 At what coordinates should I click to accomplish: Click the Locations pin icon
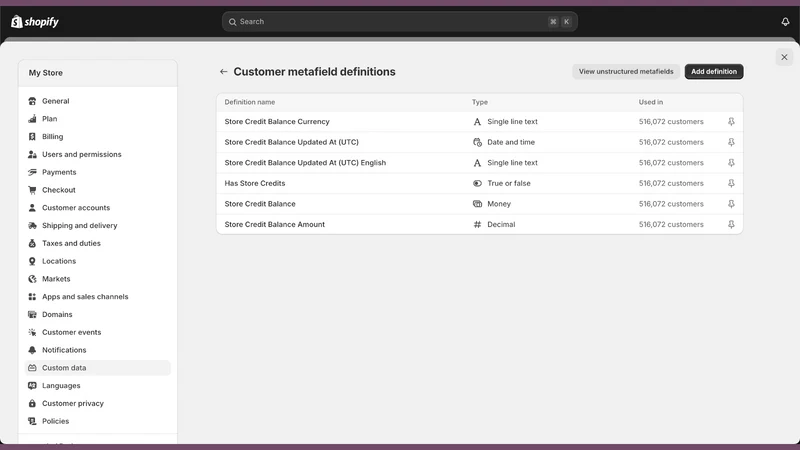[32, 261]
